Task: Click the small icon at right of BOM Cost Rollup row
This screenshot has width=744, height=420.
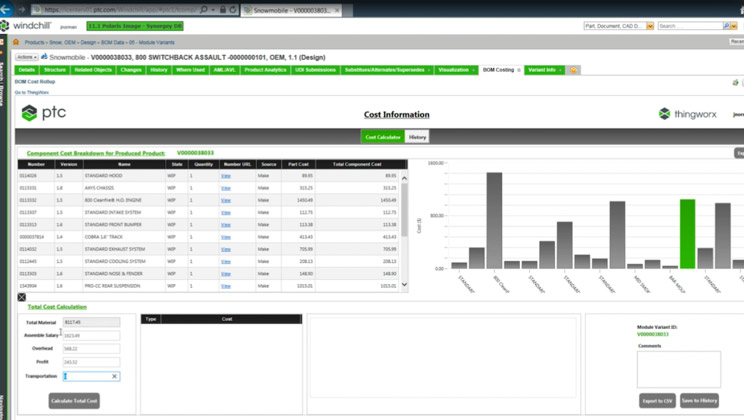Action: [735, 83]
